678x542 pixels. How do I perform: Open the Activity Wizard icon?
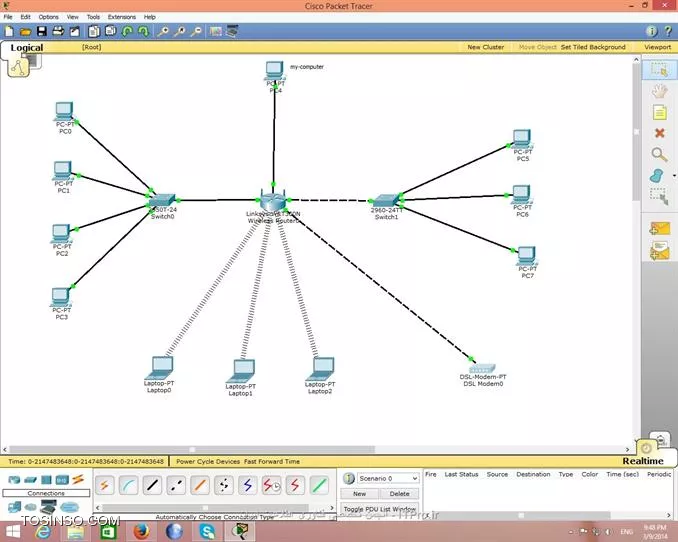(75, 32)
